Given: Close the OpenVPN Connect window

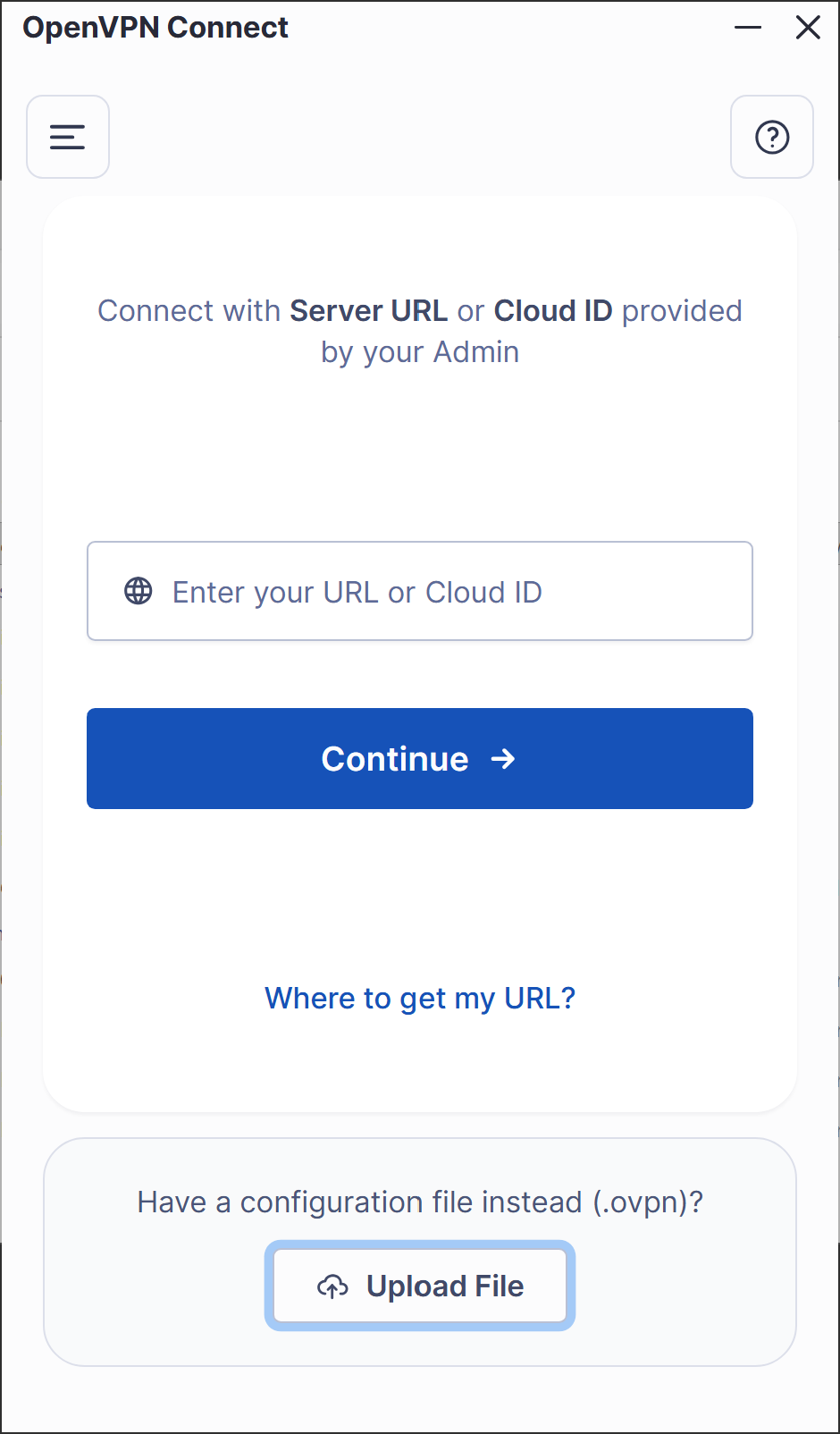Looking at the screenshot, I should pos(808,28).
